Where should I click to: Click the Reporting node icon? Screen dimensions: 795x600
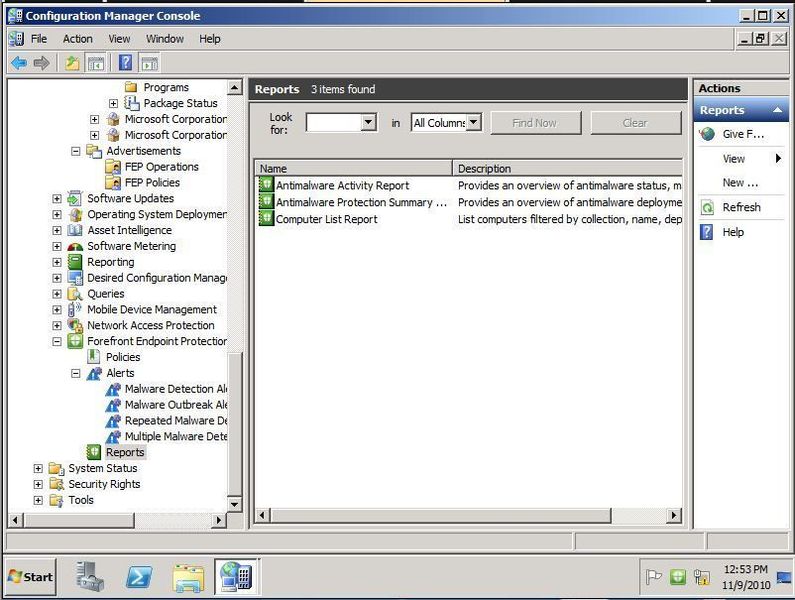coord(75,262)
